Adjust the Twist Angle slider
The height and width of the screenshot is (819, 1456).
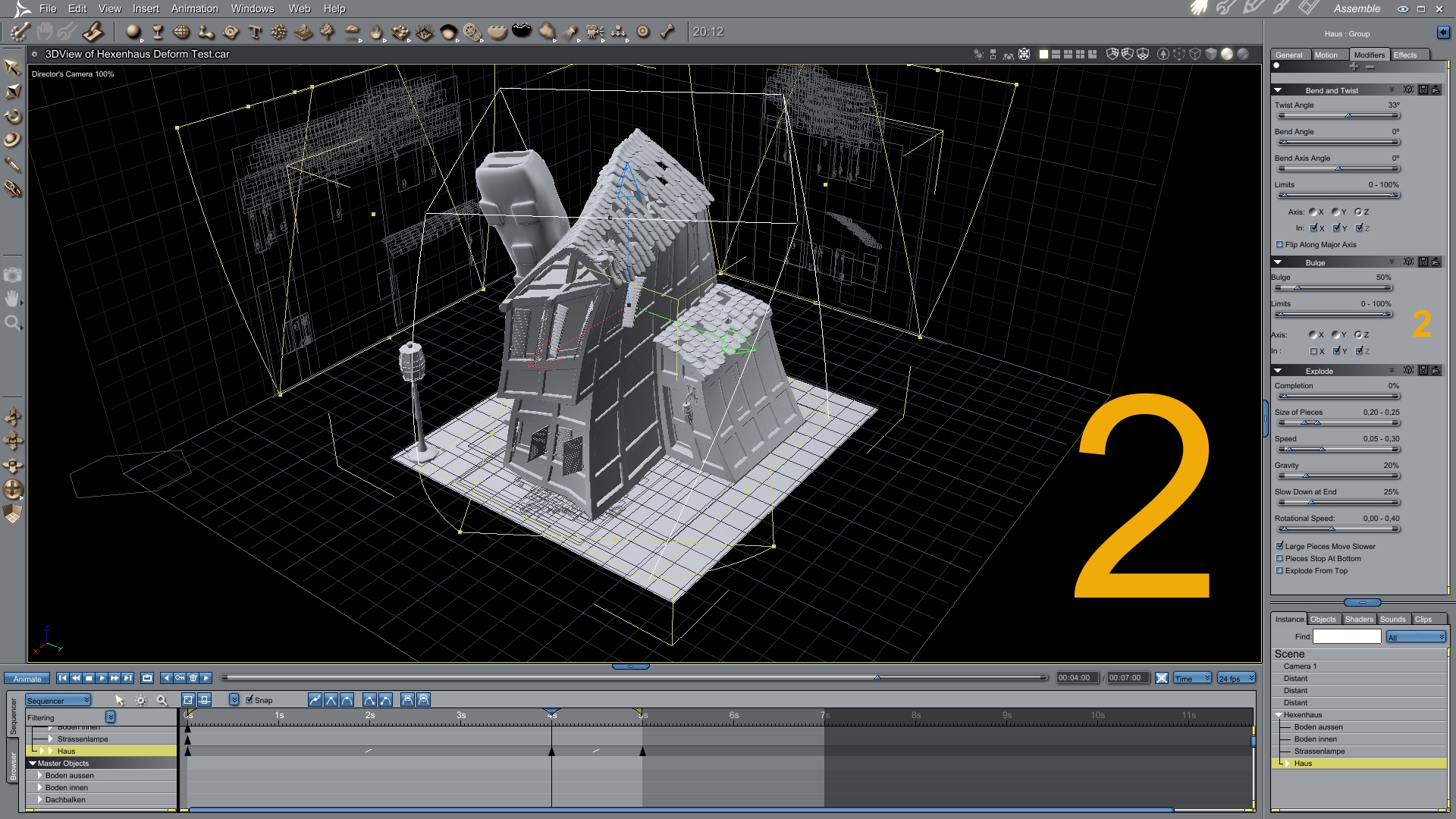coord(1348,116)
